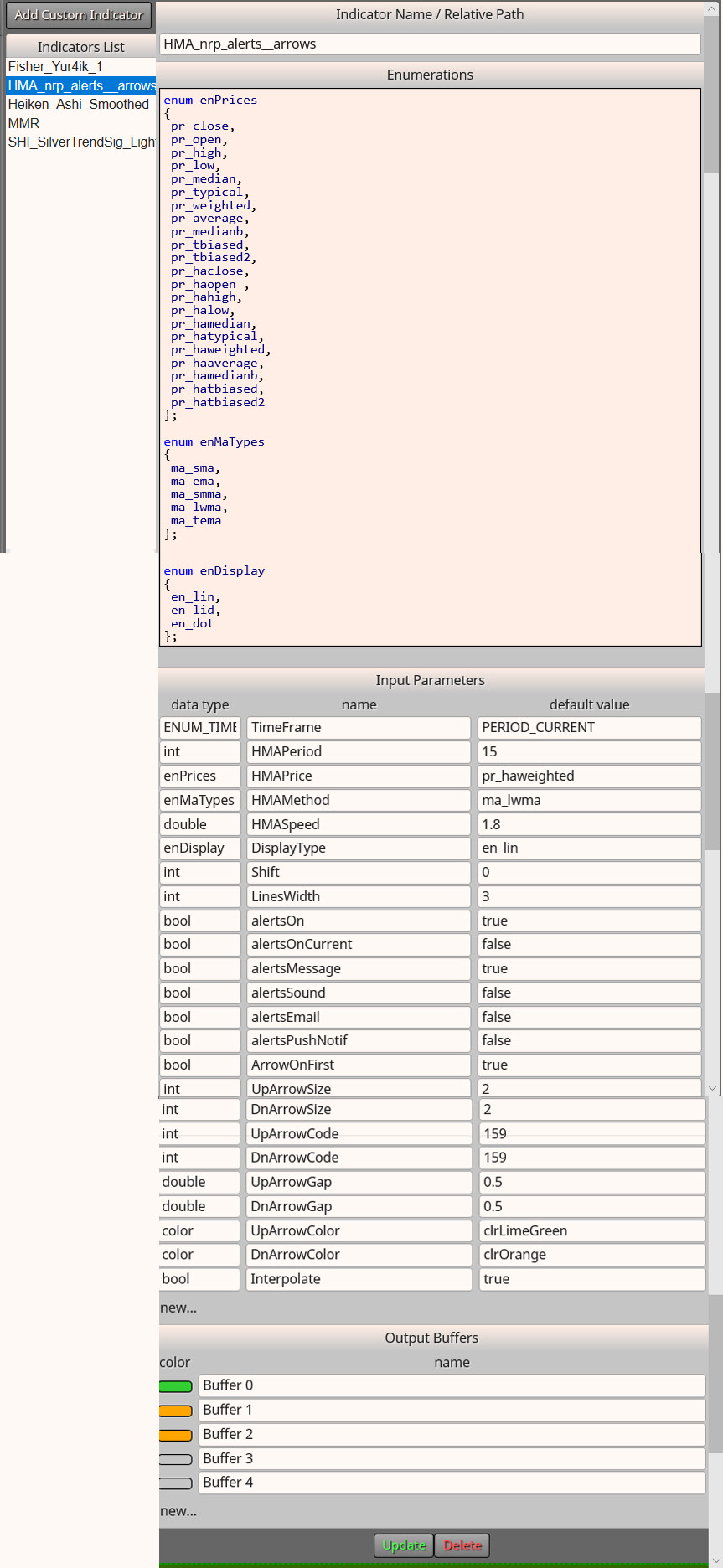The width and height of the screenshot is (723, 1568).
Task: Click the Add Custom Indicator button
Action: click(x=79, y=14)
